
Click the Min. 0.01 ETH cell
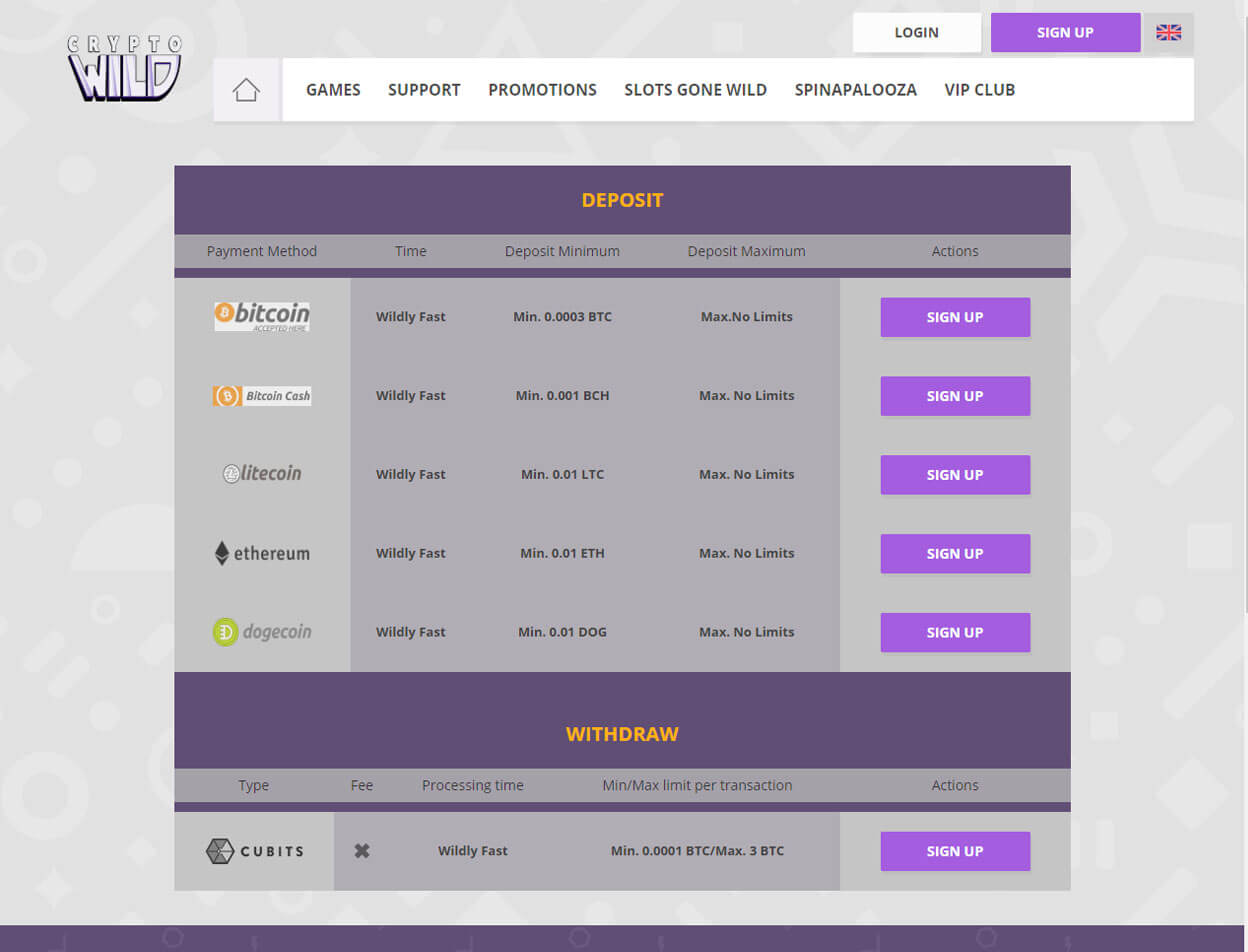pos(562,554)
